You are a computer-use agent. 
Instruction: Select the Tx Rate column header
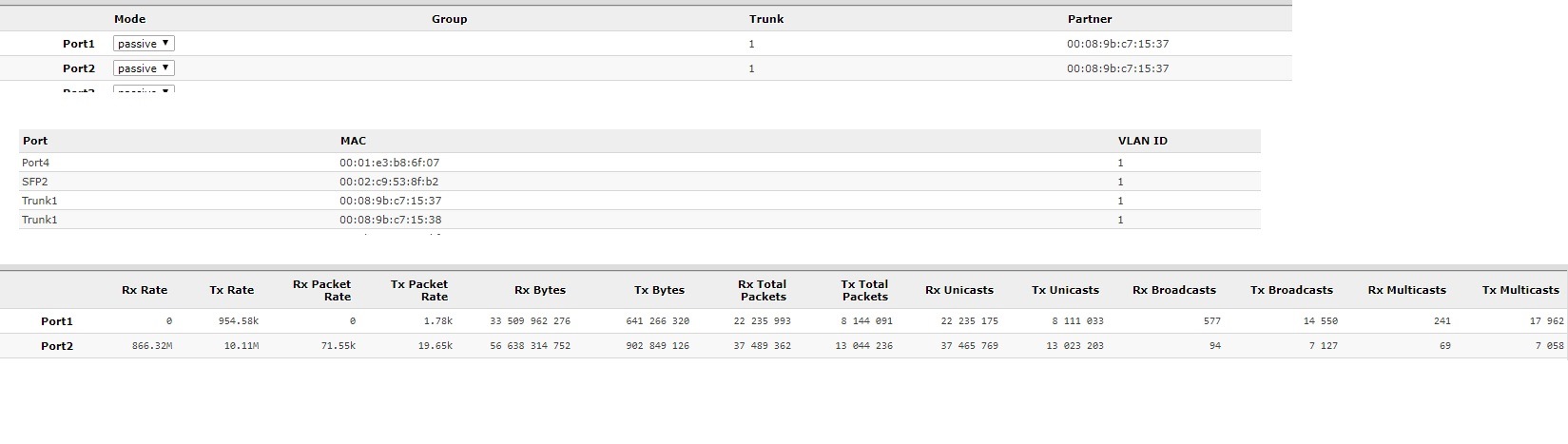click(x=232, y=290)
